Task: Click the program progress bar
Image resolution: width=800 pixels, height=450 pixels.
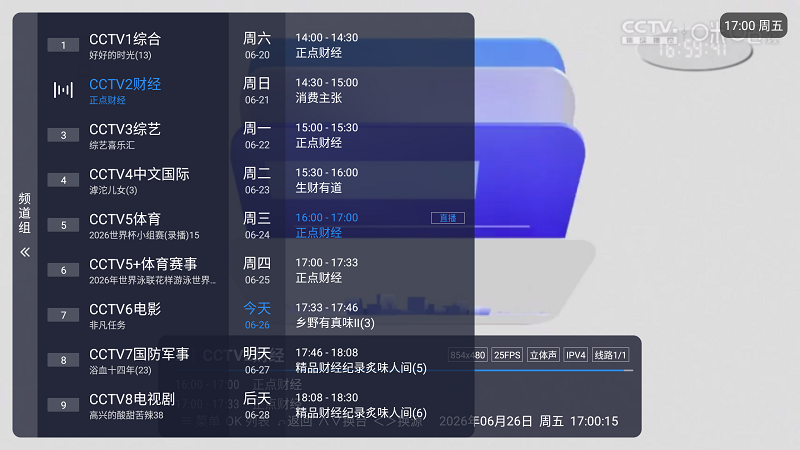Action: (x=401, y=370)
